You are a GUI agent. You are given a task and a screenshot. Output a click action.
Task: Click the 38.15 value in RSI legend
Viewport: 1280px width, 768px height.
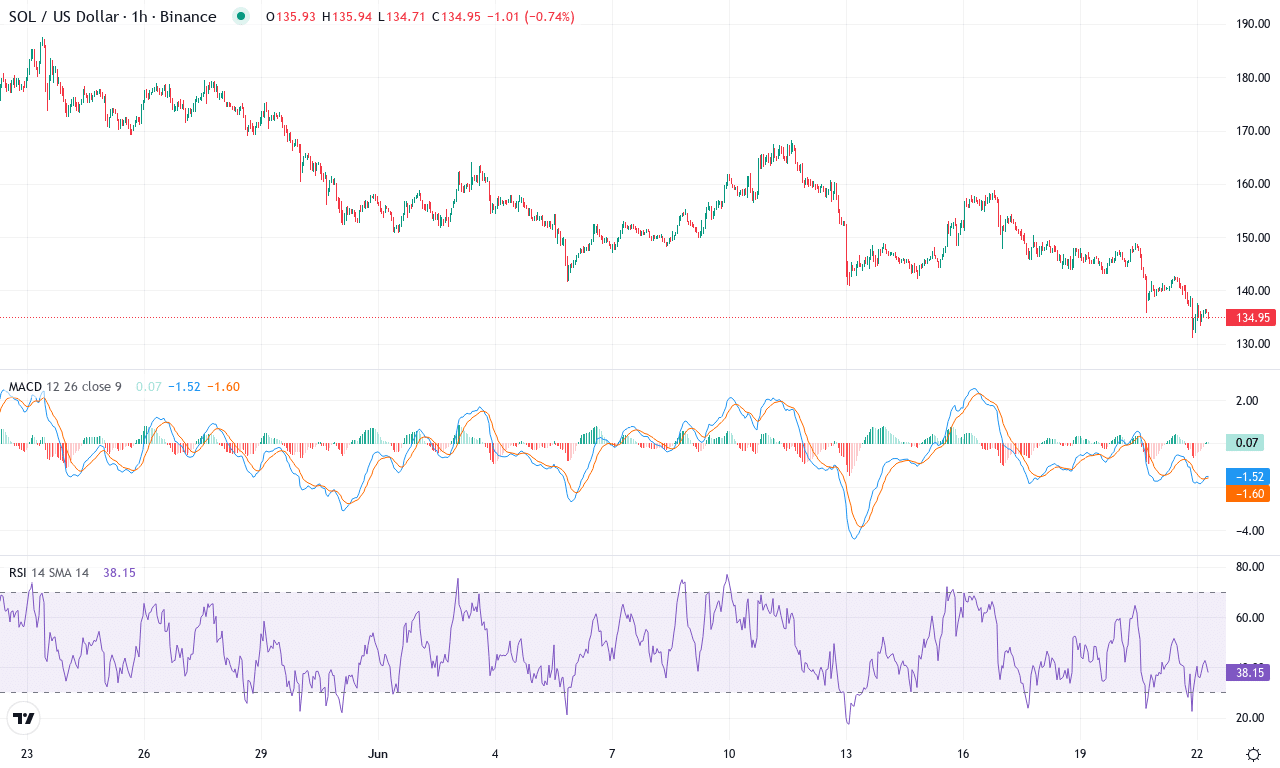point(119,573)
